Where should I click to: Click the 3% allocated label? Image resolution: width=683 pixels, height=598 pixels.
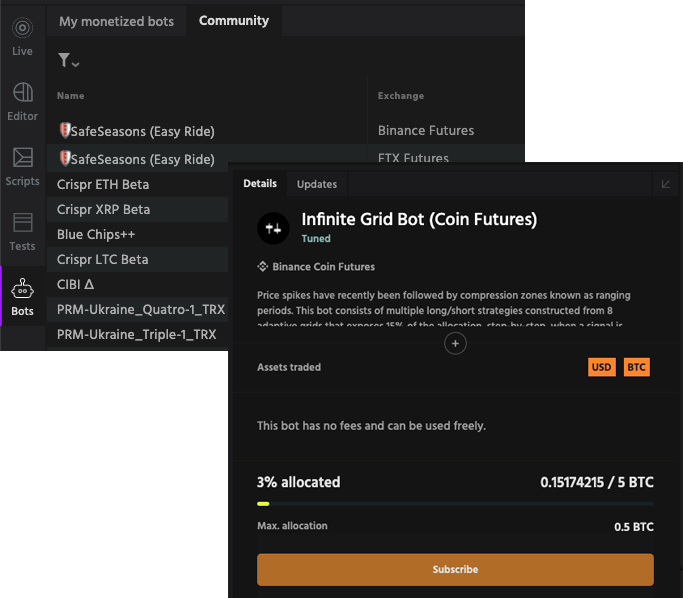point(298,482)
